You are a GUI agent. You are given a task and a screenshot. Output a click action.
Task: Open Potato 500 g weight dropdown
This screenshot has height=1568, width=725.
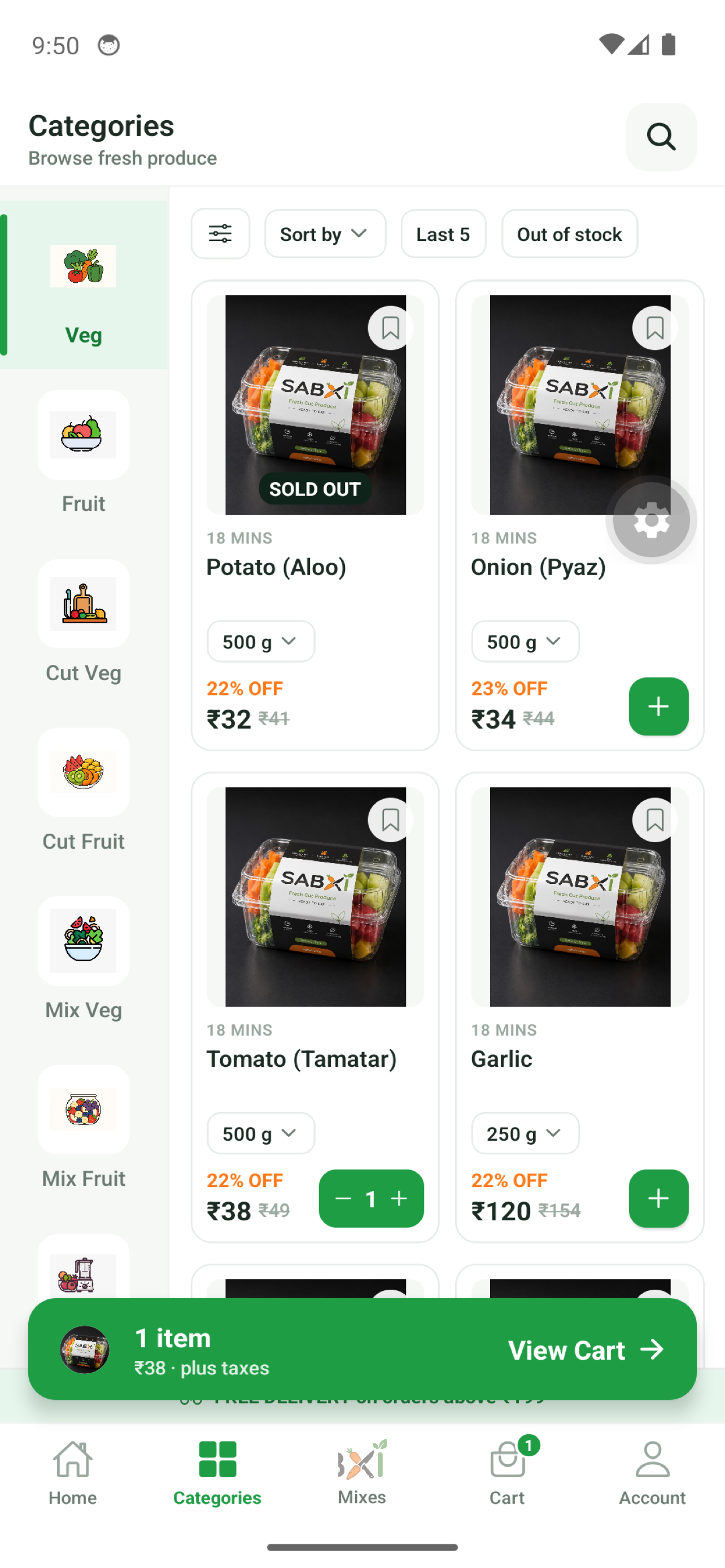click(260, 641)
